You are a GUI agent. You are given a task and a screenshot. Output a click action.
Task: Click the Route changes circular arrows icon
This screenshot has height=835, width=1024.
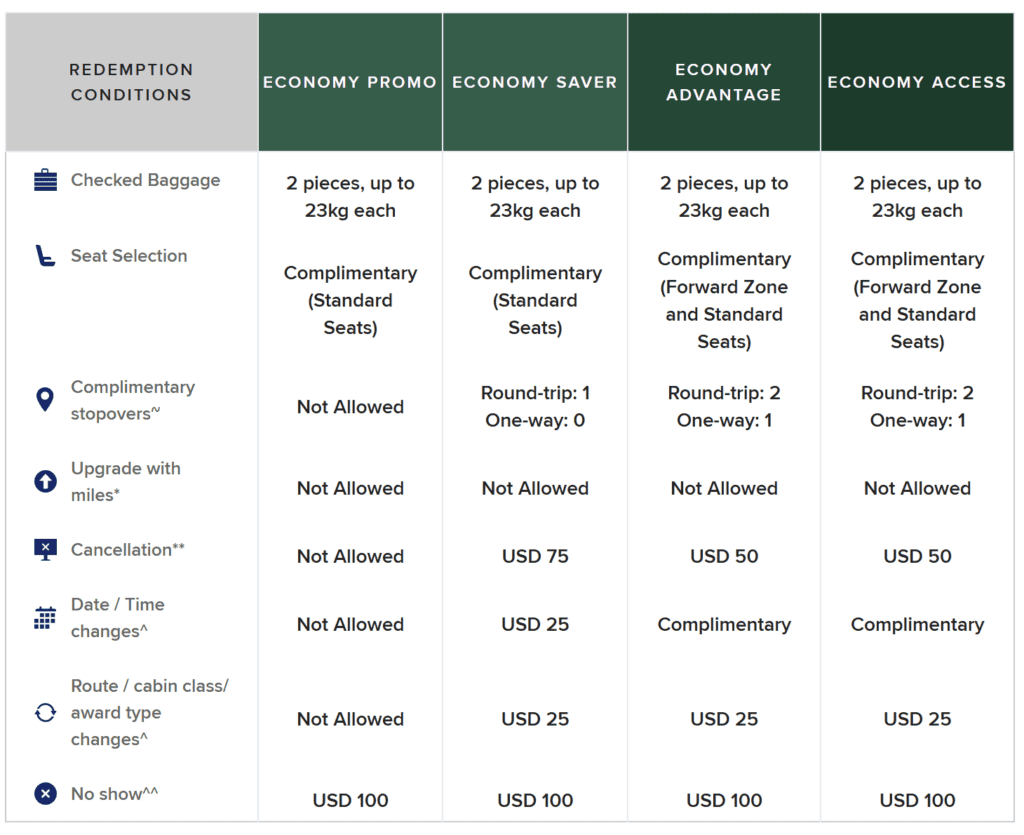click(45, 713)
